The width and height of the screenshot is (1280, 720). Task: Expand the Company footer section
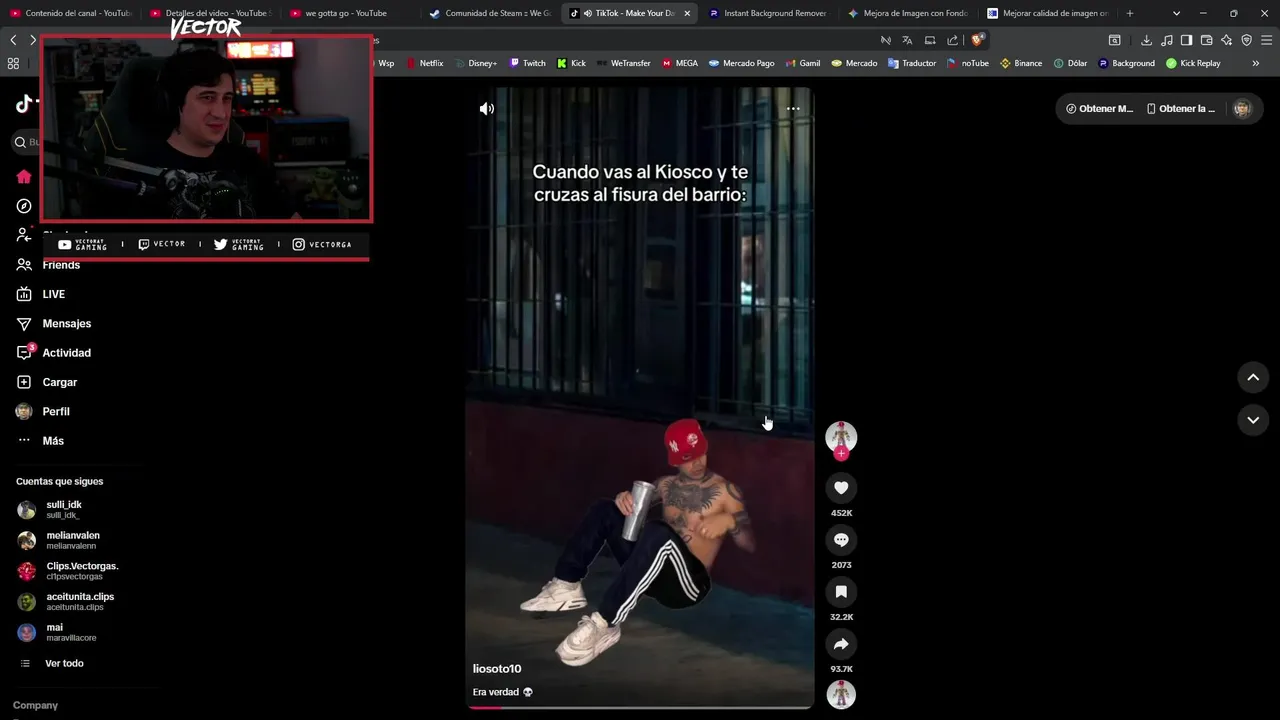(x=35, y=705)
